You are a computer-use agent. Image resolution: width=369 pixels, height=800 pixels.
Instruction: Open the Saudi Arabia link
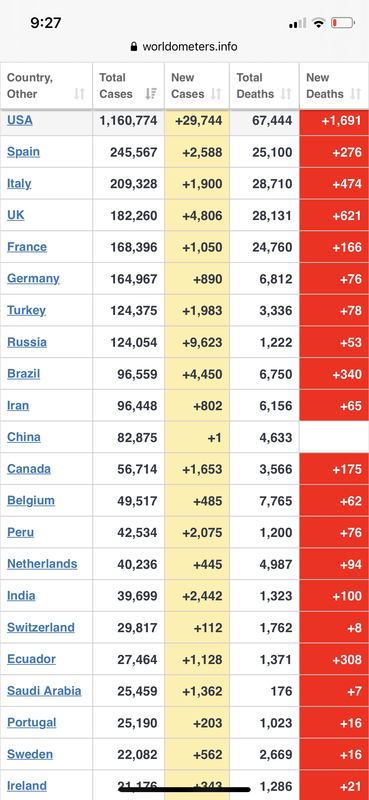44,691
